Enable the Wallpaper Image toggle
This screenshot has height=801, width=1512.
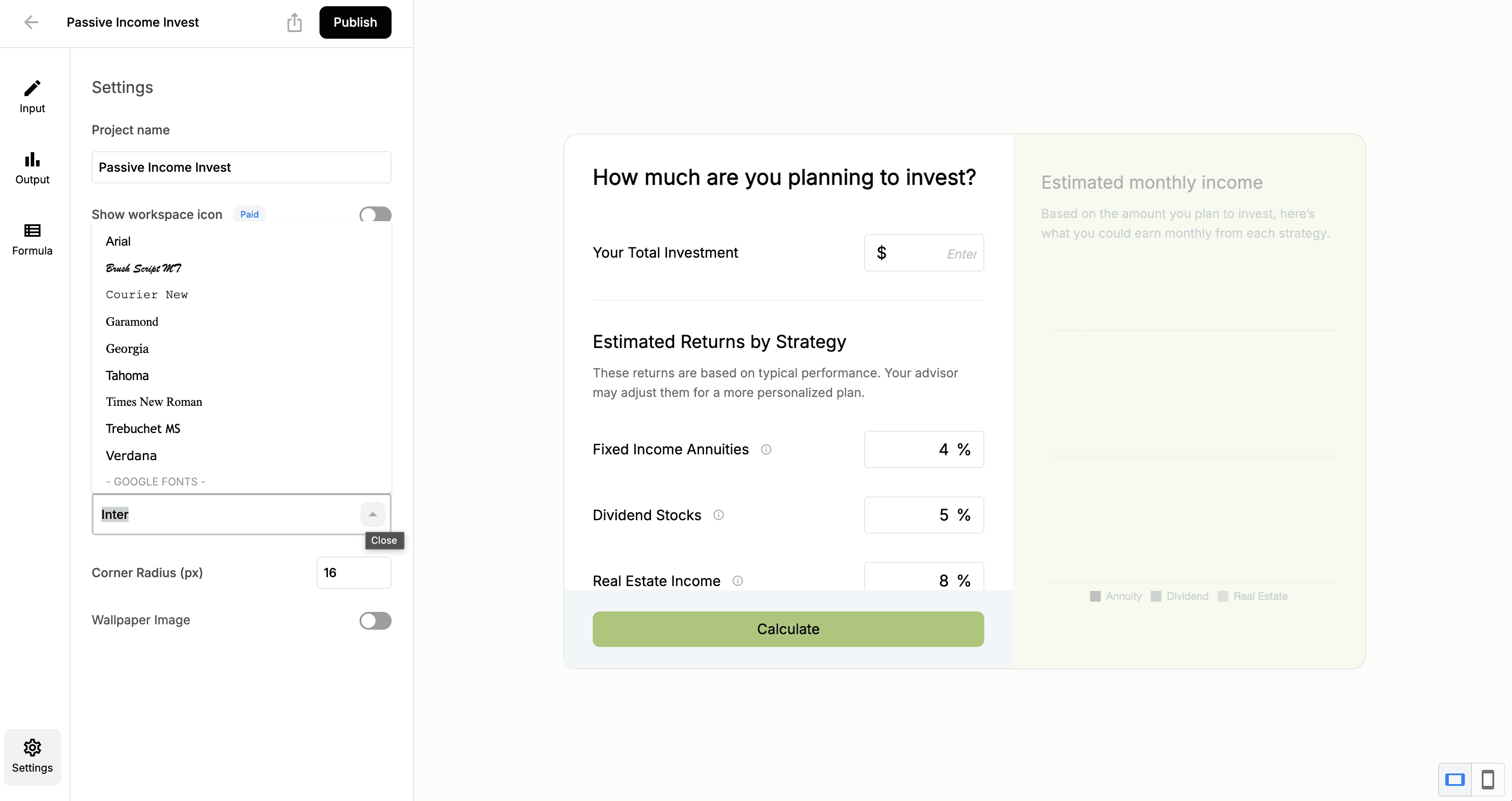(x=375, y=620)
